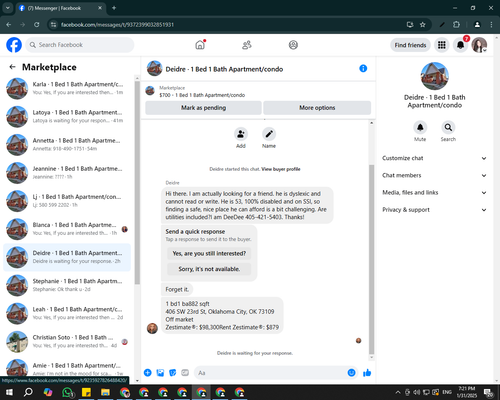
Task: Send quick response Yes, are you still interested?
Action: [209, 253]
